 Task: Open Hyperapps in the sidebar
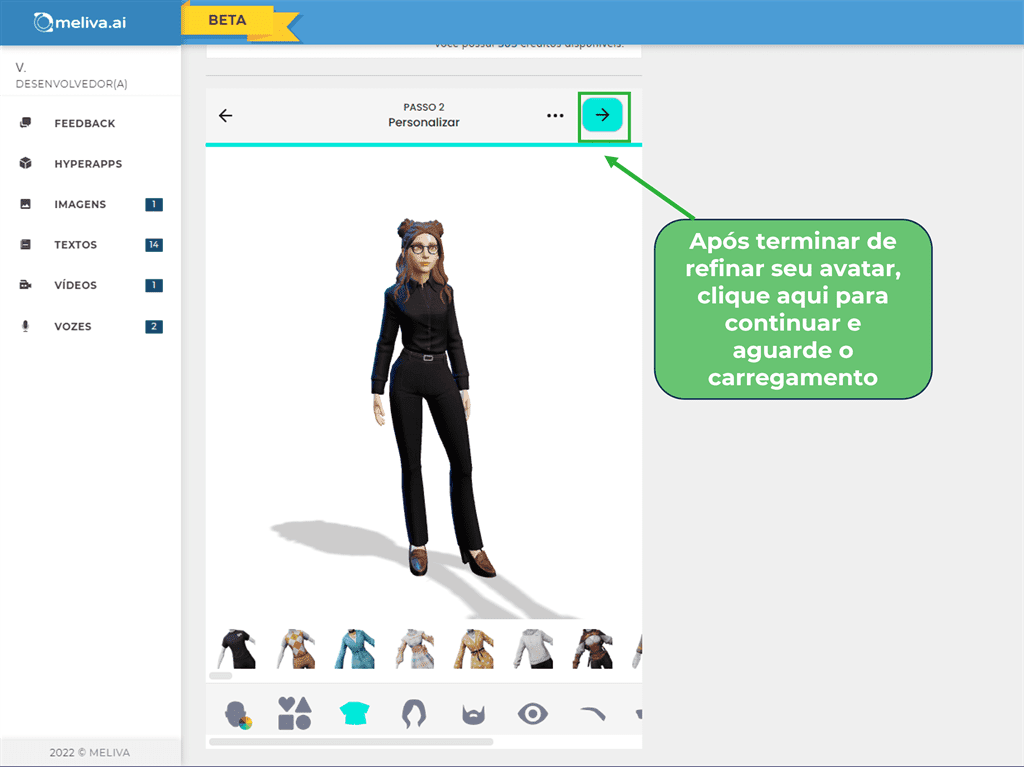[x=90, y=164]
